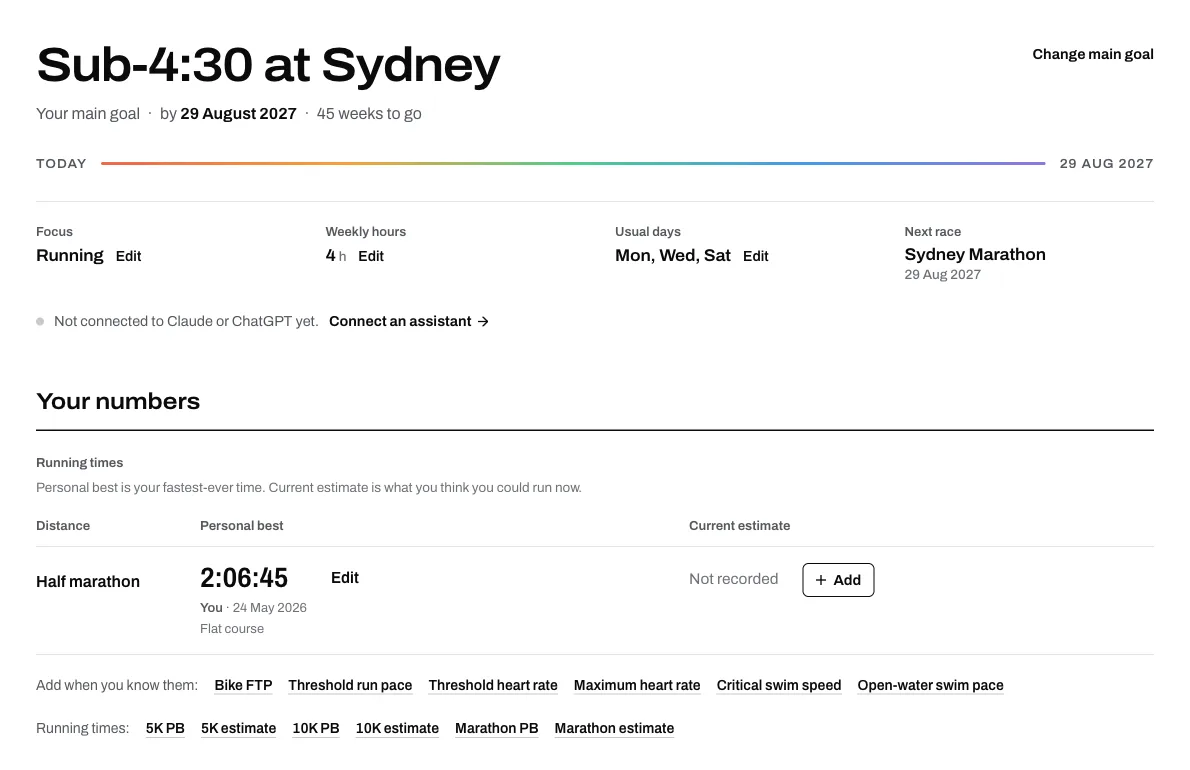The image size is (1190, 770).
Task: Click the rainbow goal timeline bar
Action: click(573, 163)
